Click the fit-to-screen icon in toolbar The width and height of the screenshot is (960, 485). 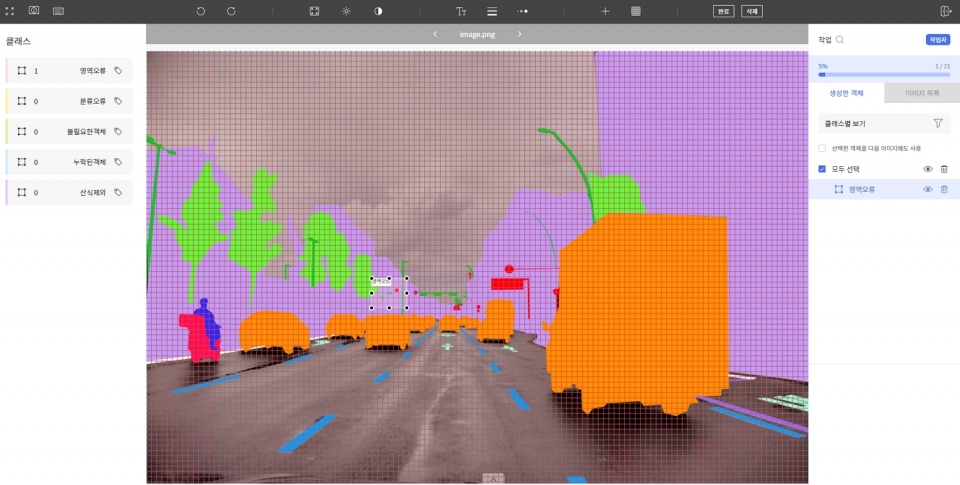(x=314, y=11)
